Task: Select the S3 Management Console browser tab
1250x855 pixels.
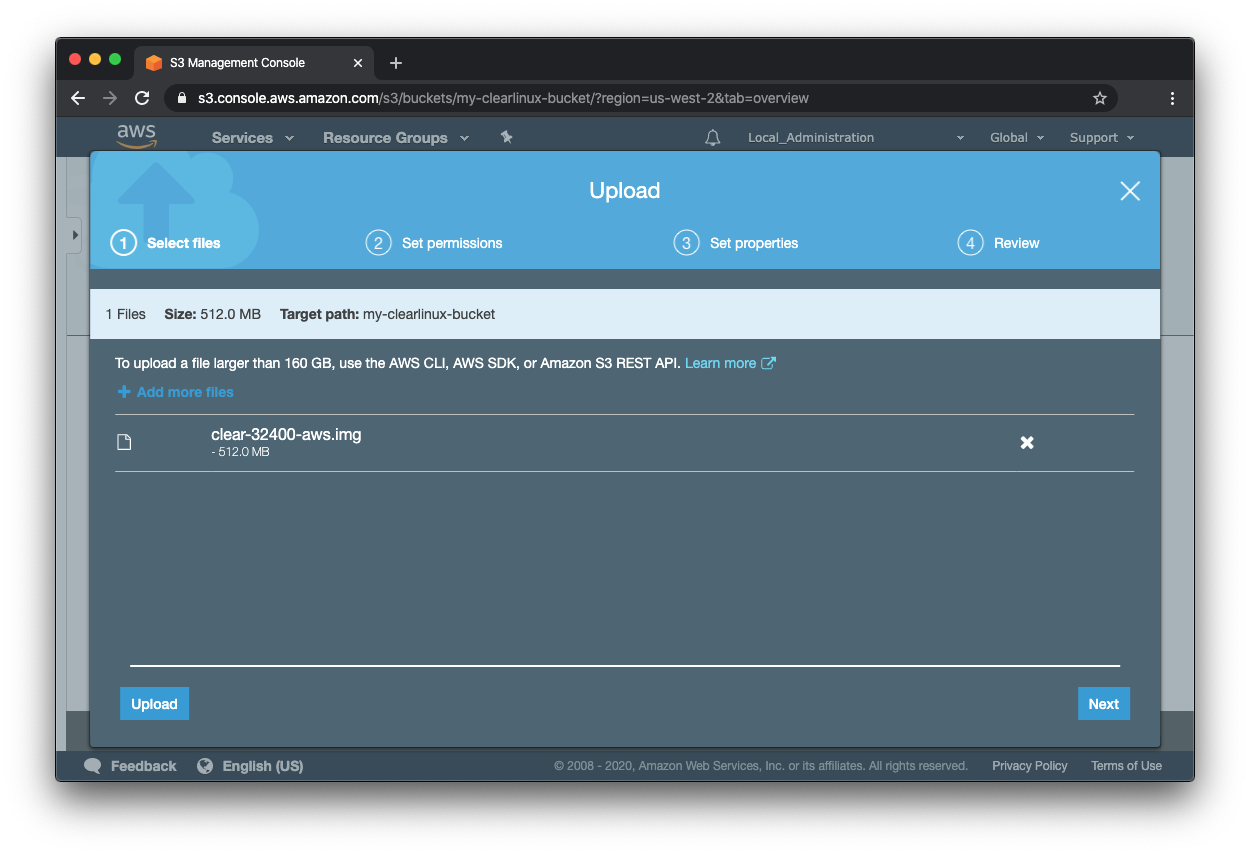Action: click(255, 63)
